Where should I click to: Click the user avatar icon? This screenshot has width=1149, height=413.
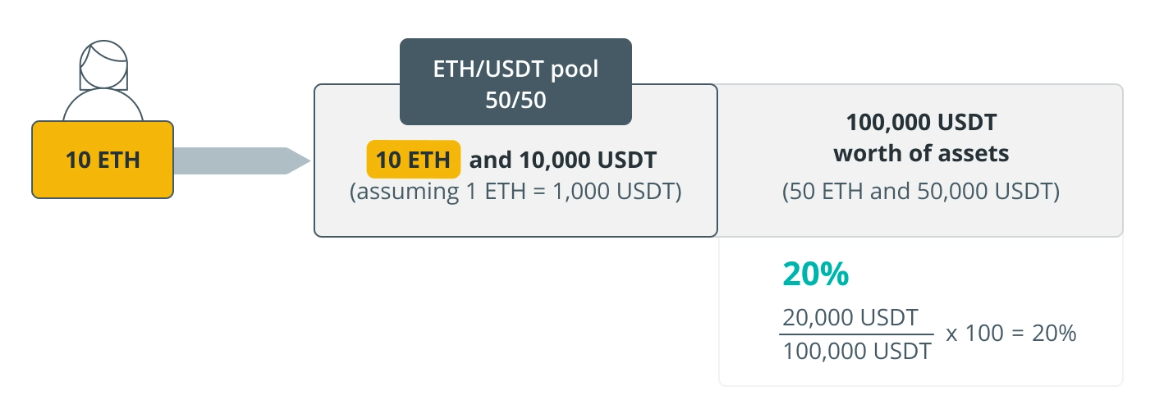point(103,81)
